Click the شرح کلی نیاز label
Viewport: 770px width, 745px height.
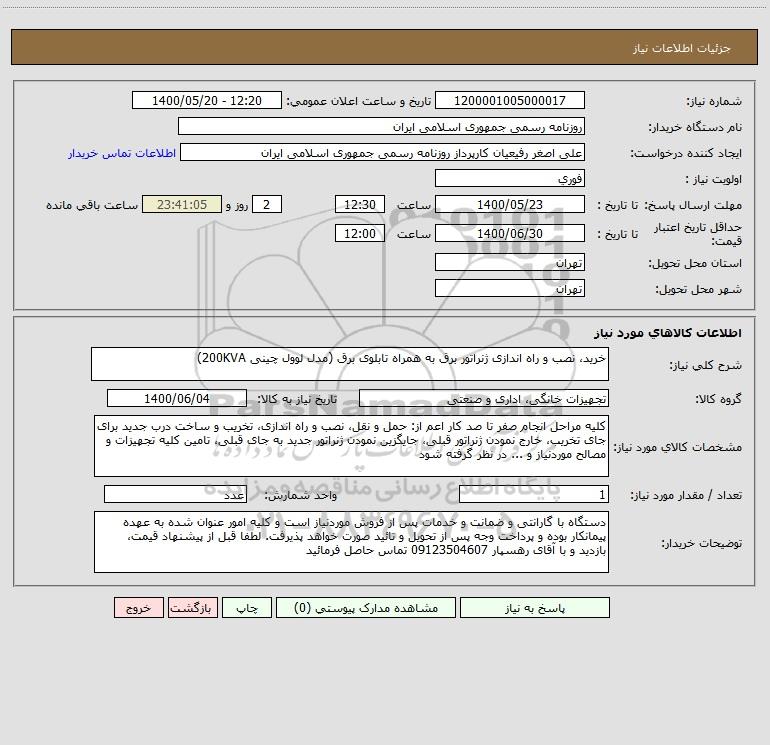706,365
